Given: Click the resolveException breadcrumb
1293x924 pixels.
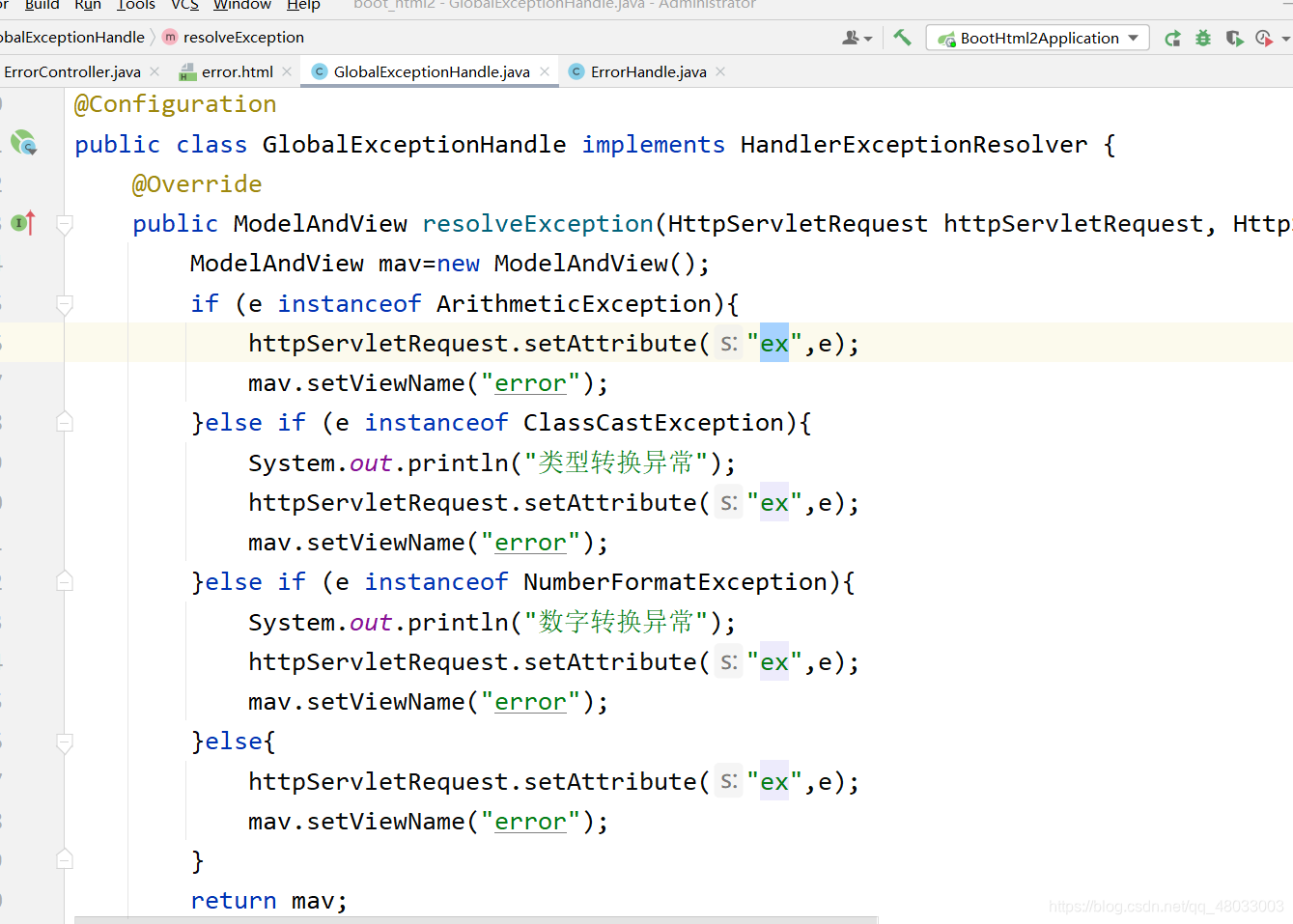Looking at the screenshot, I should coord(243,38).
